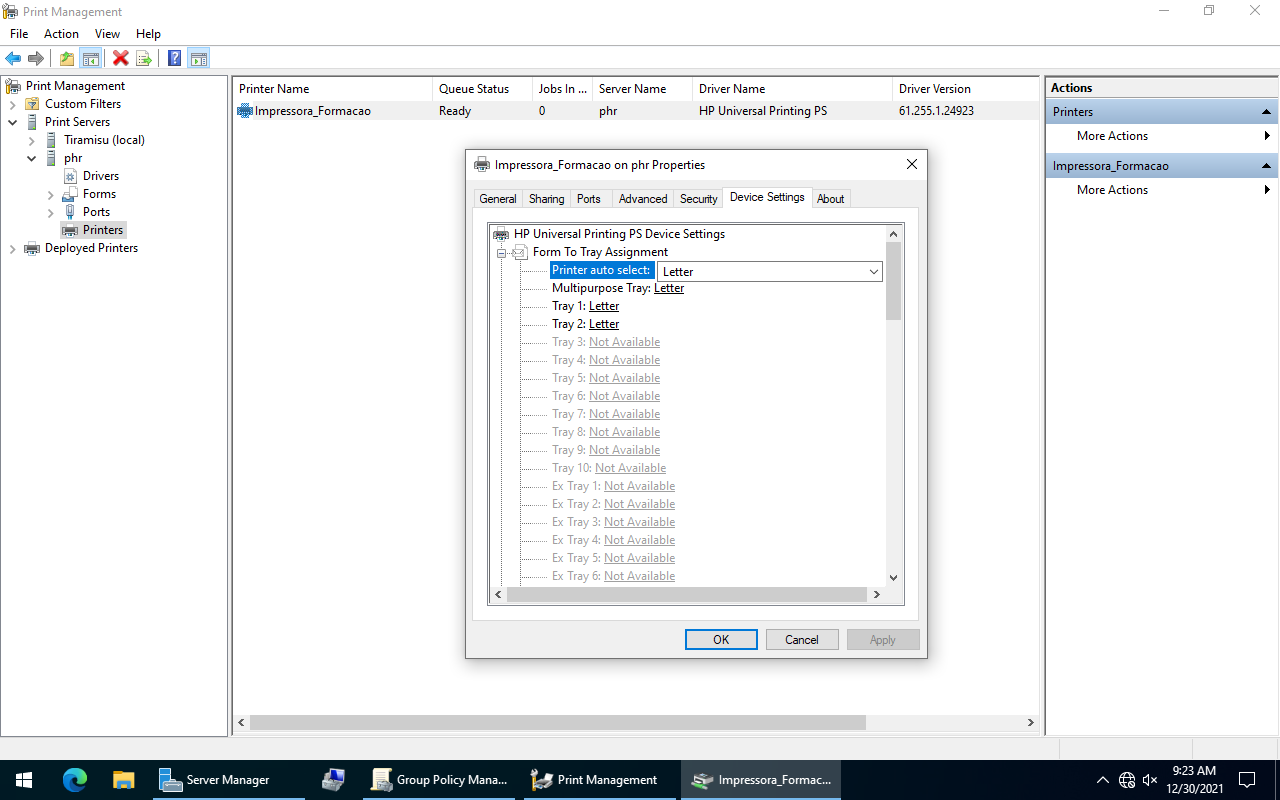Expand the Deployed Printers tree node
Image resolution: width=1280 pixels, height=800 pixels.
tap(12, 248)
